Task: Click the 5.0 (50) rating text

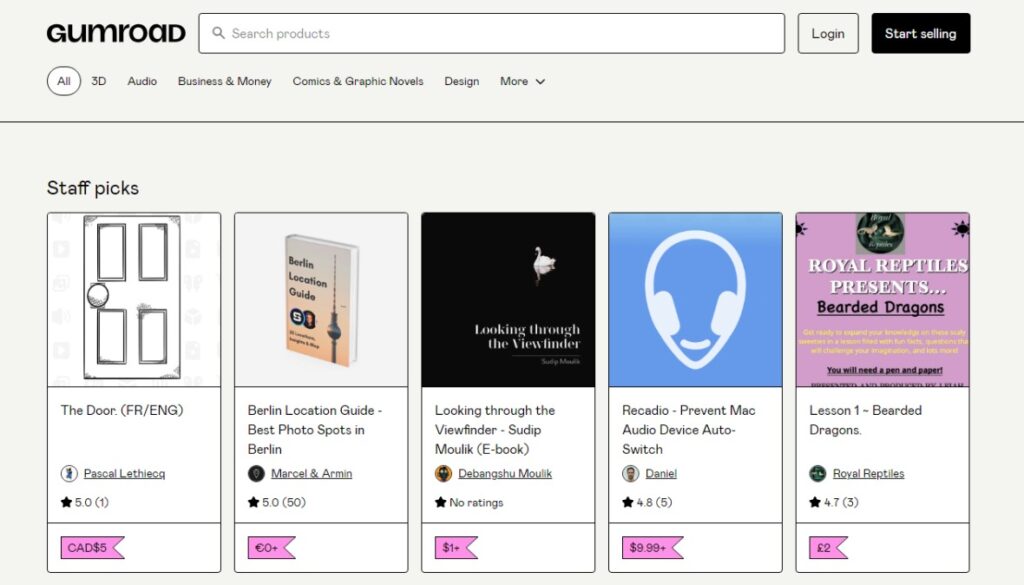Action: tap(283, 502)
